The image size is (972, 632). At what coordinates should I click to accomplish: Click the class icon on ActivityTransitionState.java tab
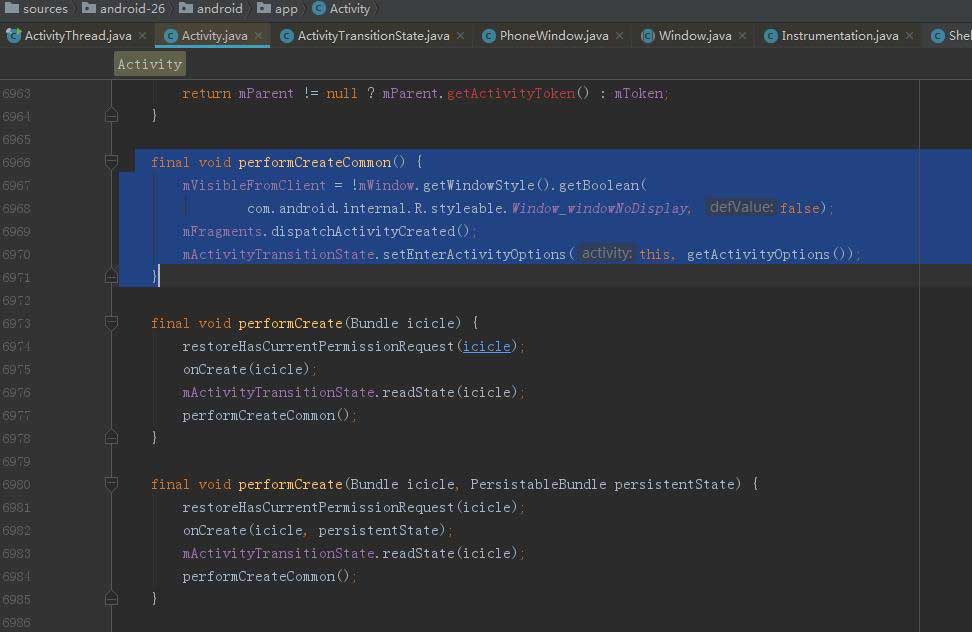[286, 37]
